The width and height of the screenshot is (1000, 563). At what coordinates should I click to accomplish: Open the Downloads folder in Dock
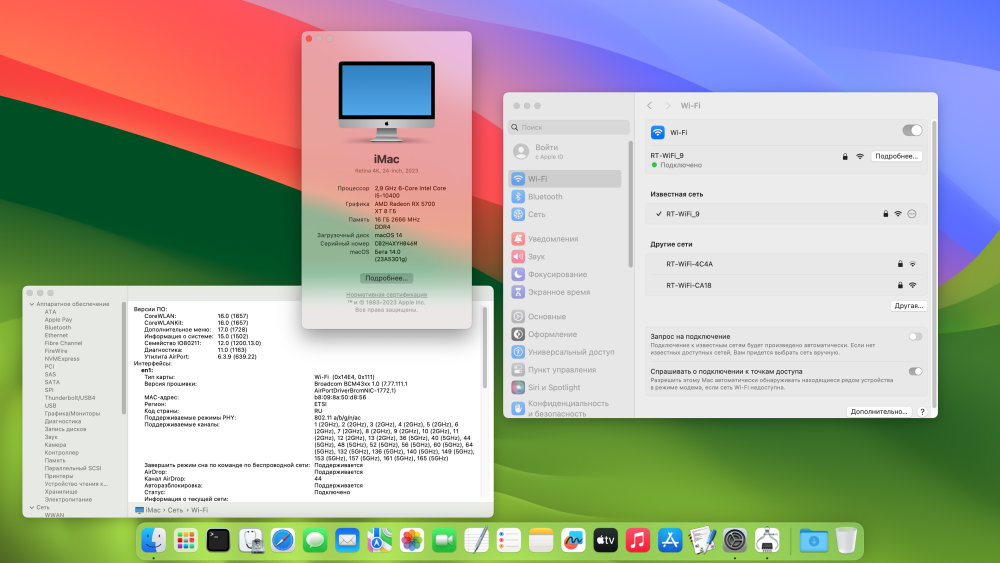click(x=814, y=541)
